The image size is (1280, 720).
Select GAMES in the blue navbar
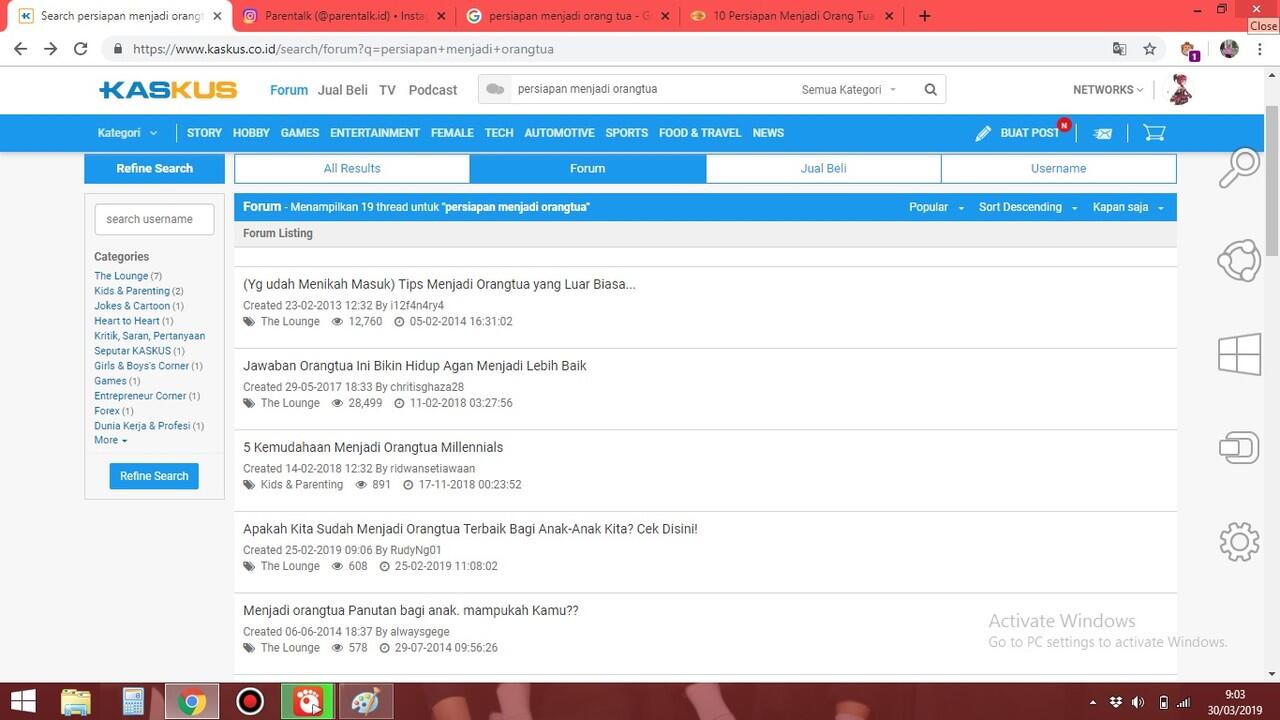[x=300, y=133]
